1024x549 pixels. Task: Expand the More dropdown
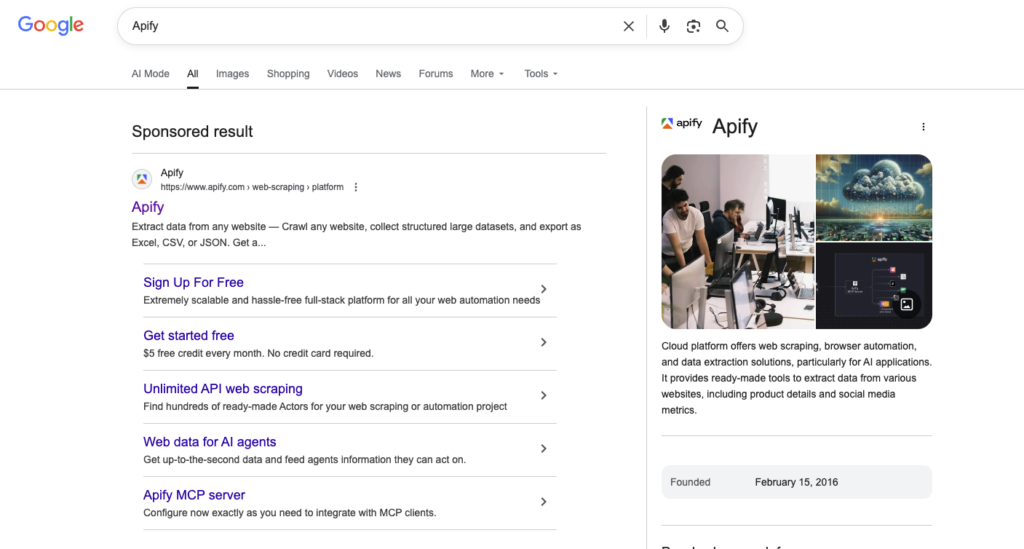(487, 74)
